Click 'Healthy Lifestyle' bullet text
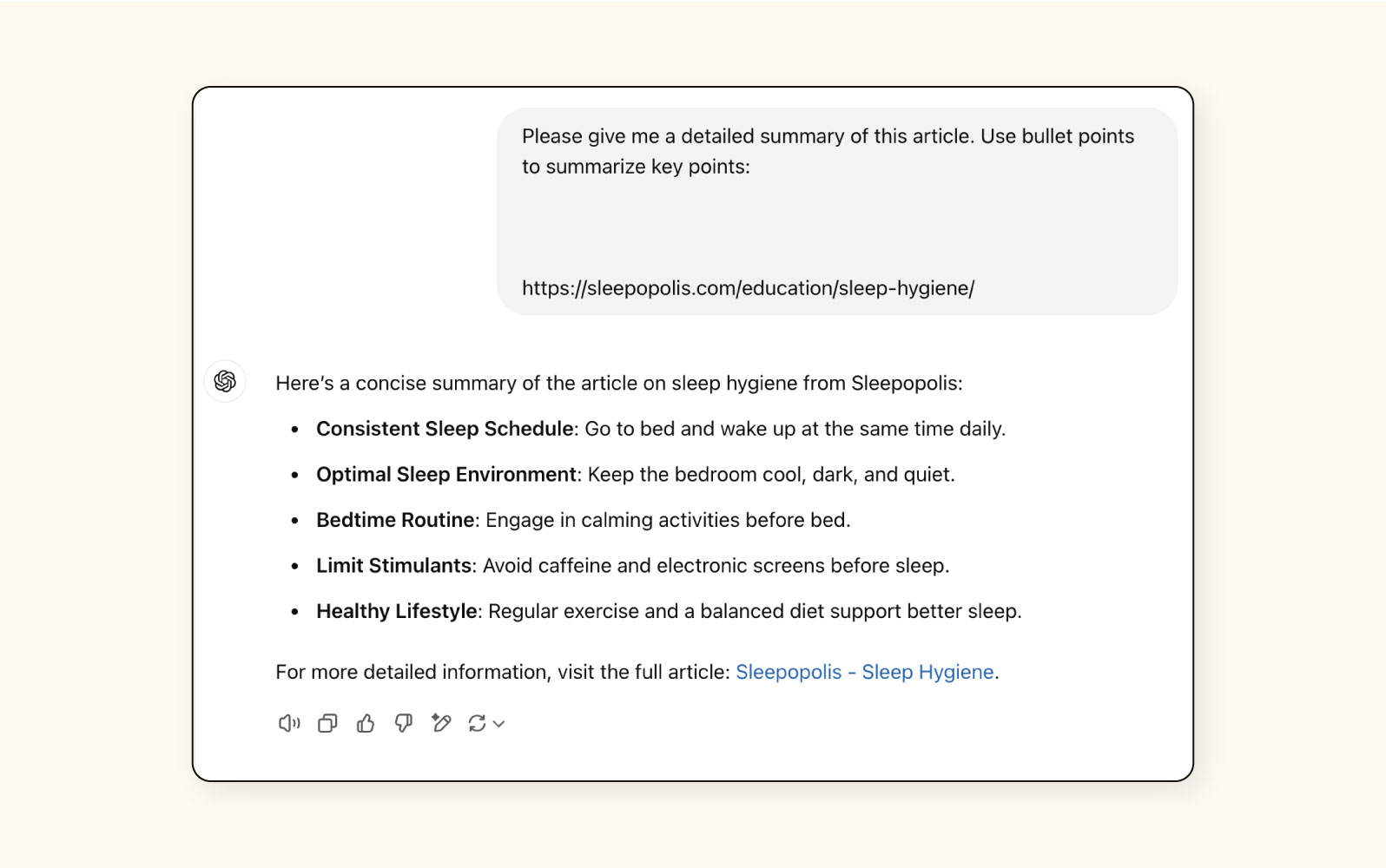This screenshot has height=868, width=1386. [397, 611]
